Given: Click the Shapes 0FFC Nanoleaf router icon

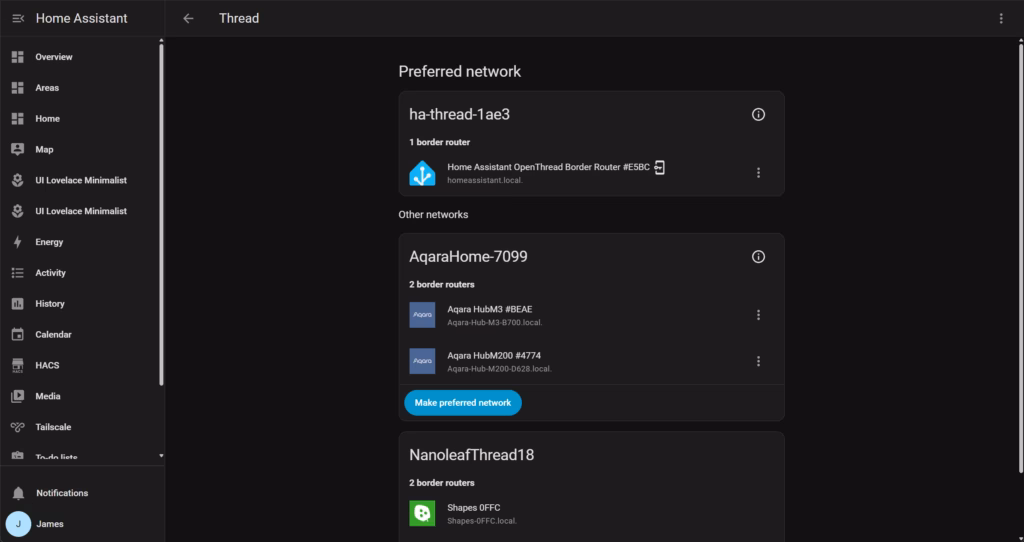Looking at the screenshot, I should click(422, 513).
